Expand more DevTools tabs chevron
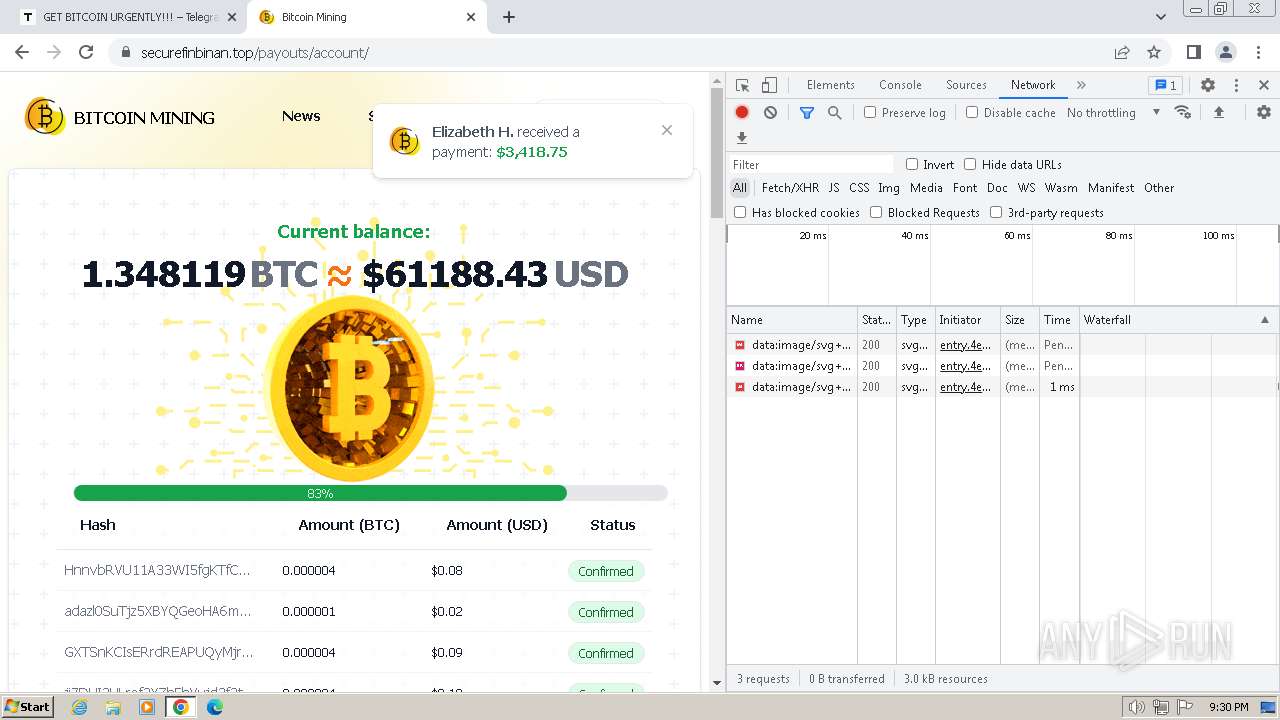1280x720 pixels. 1081,85
